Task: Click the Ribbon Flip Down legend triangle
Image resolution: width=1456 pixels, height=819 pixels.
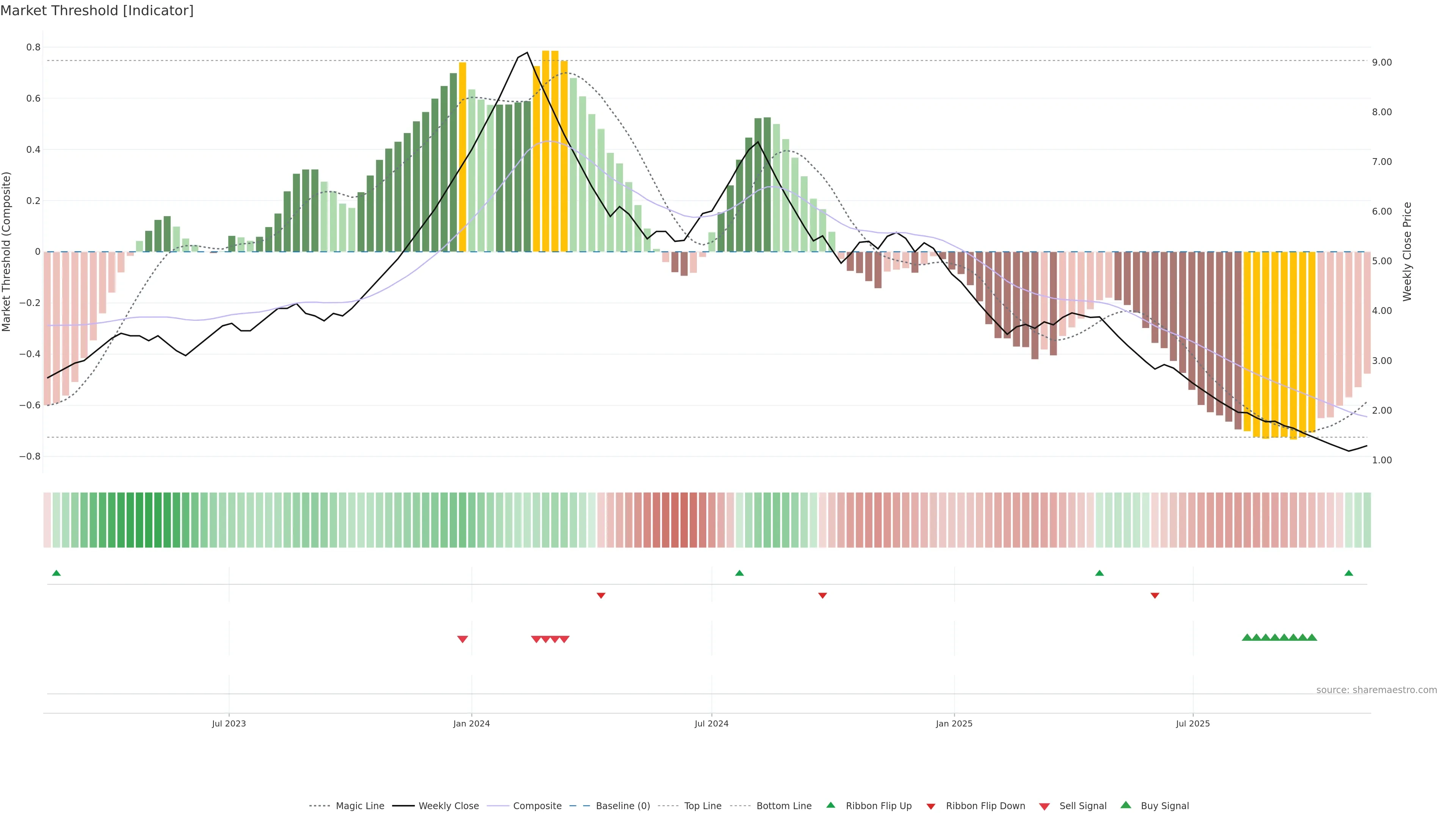Action: [x=931, y=806]
